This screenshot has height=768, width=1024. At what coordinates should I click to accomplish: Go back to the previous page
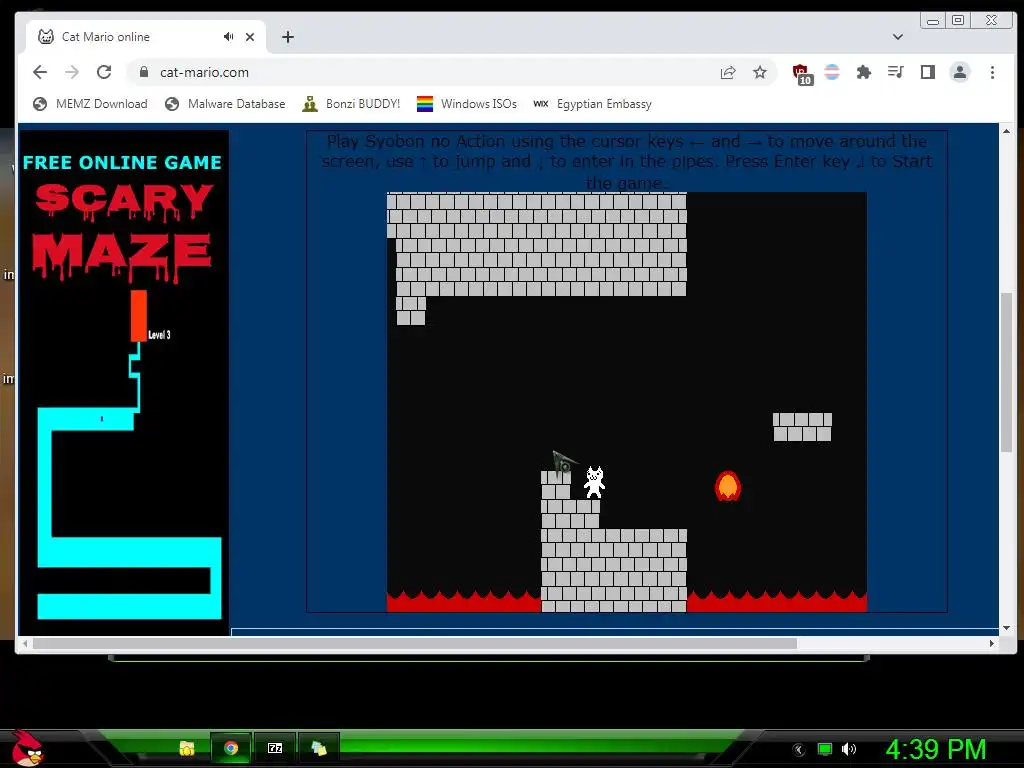(x=40, y=72)
